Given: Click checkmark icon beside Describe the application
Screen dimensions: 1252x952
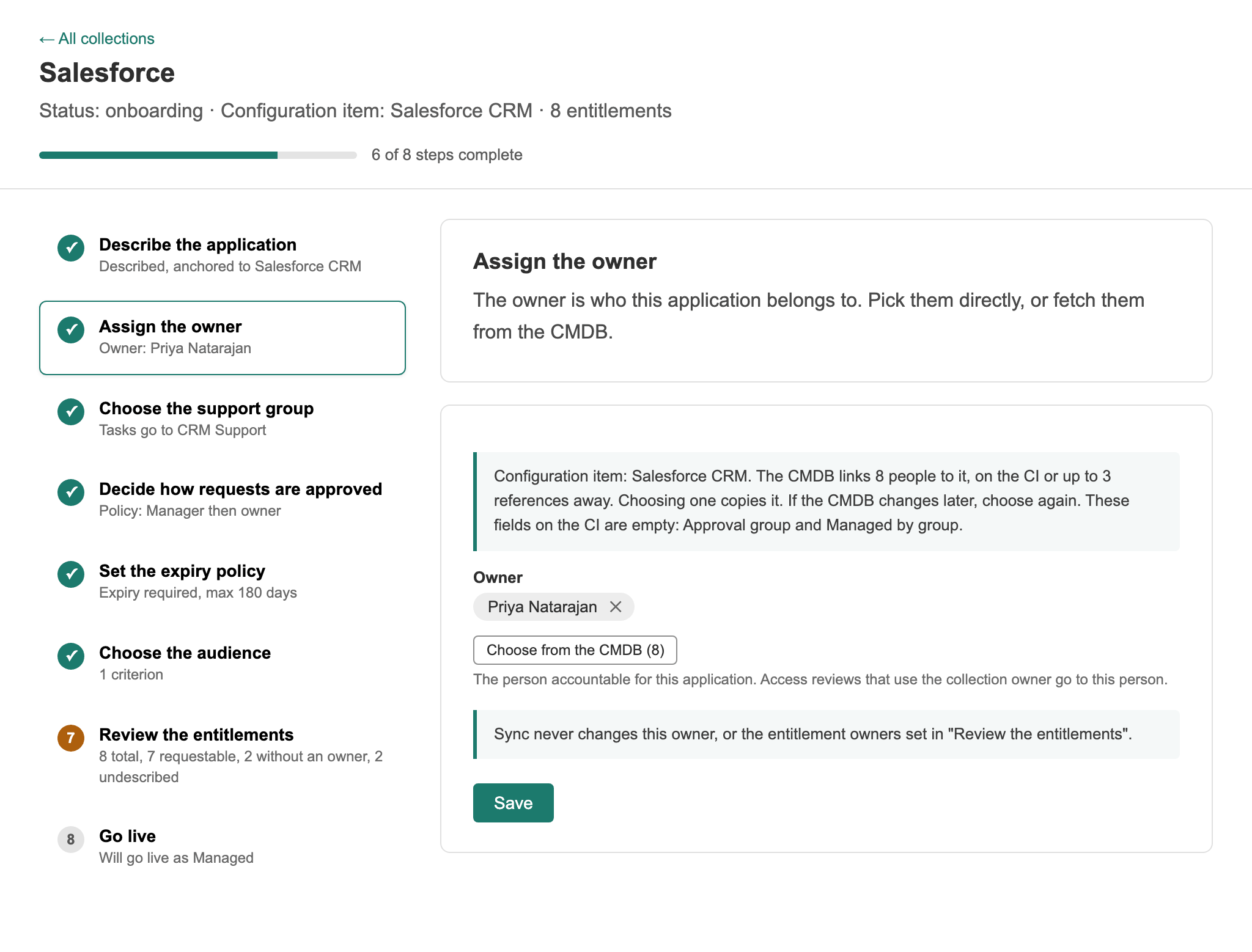Looking at the screenshot, I should point(71,248).
